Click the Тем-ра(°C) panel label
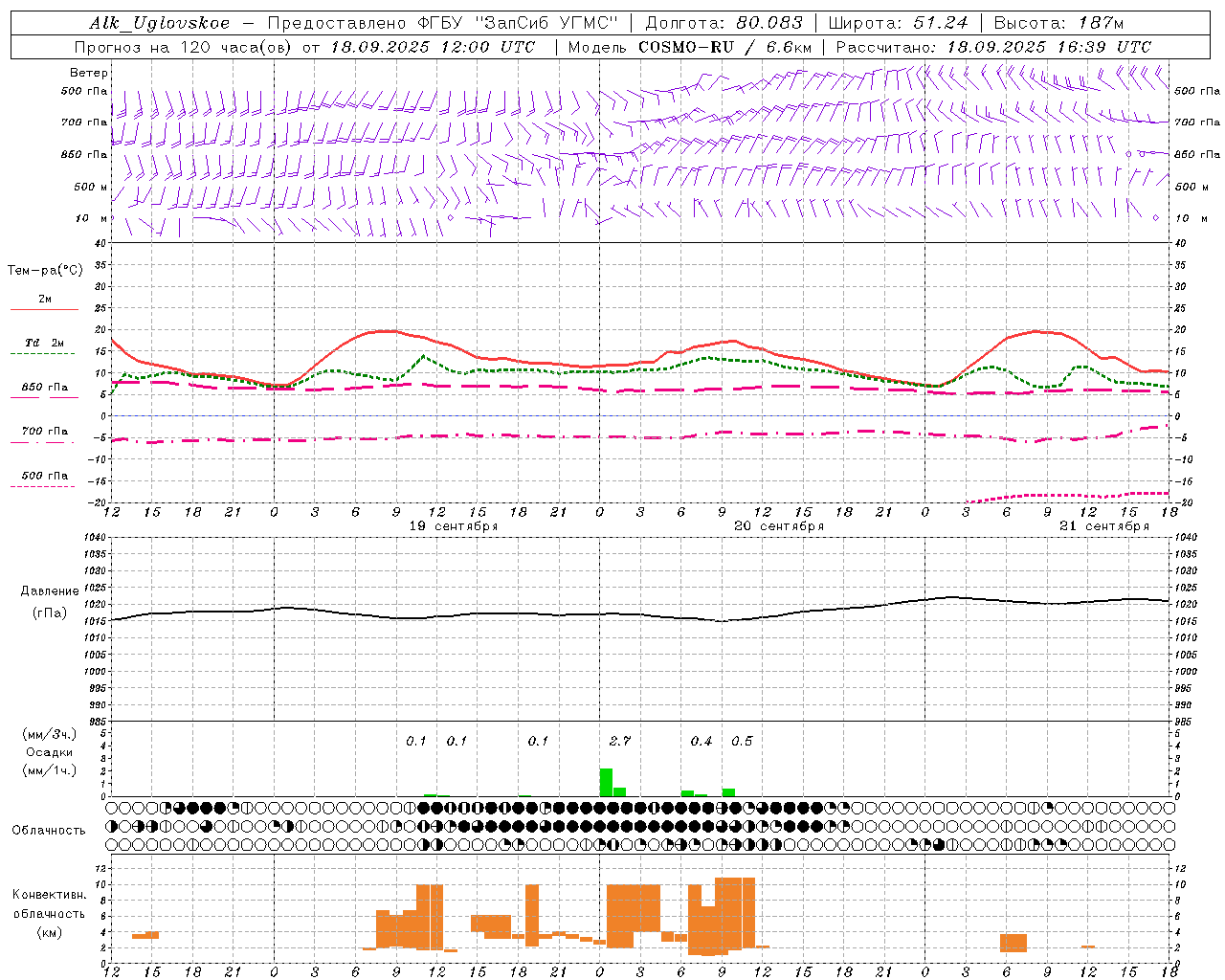Screen dimensions: 1225x980 tap(45, 271)
